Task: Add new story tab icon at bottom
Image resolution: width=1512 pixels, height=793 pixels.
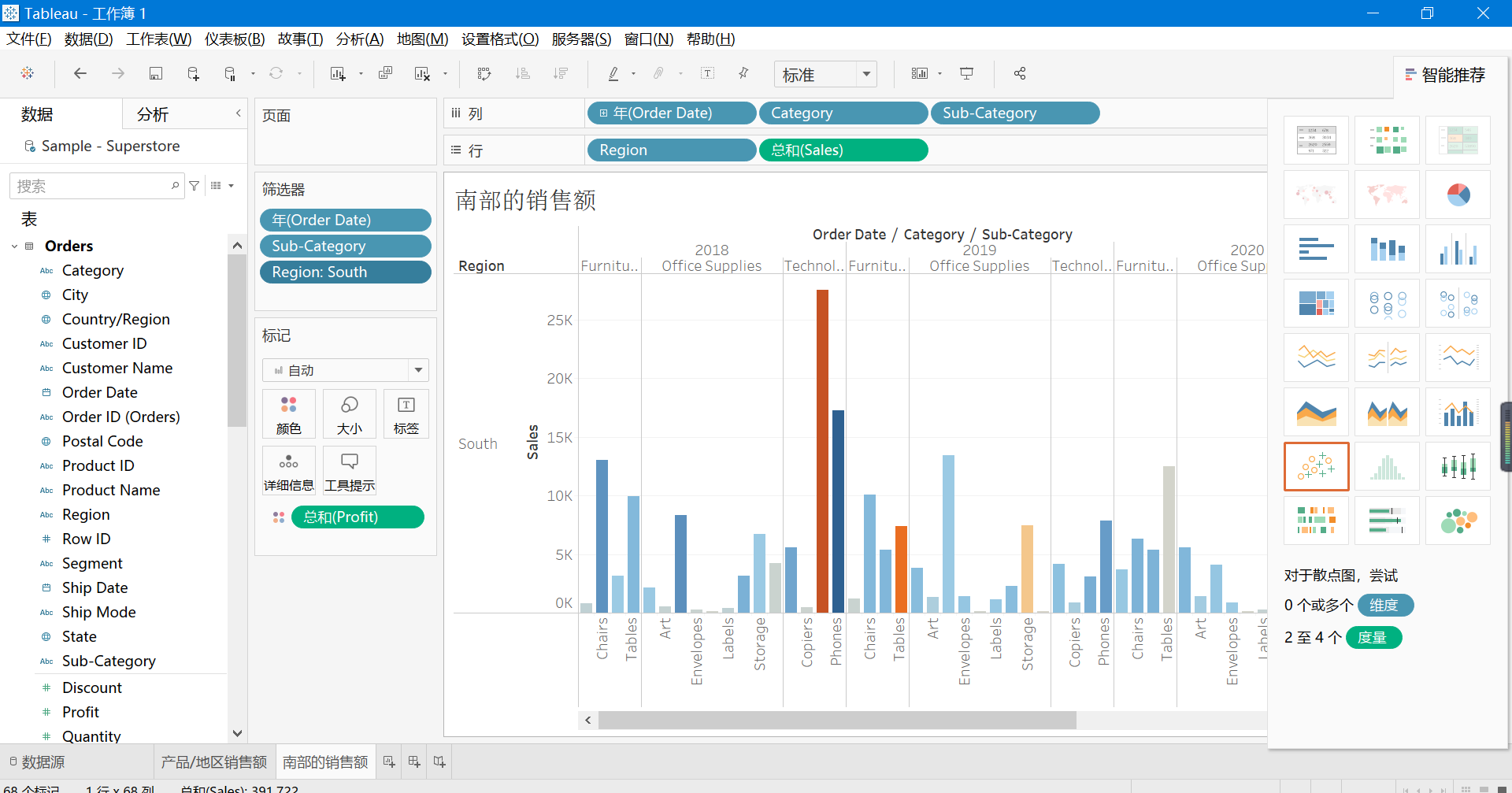Action: (x=439, y=762)
